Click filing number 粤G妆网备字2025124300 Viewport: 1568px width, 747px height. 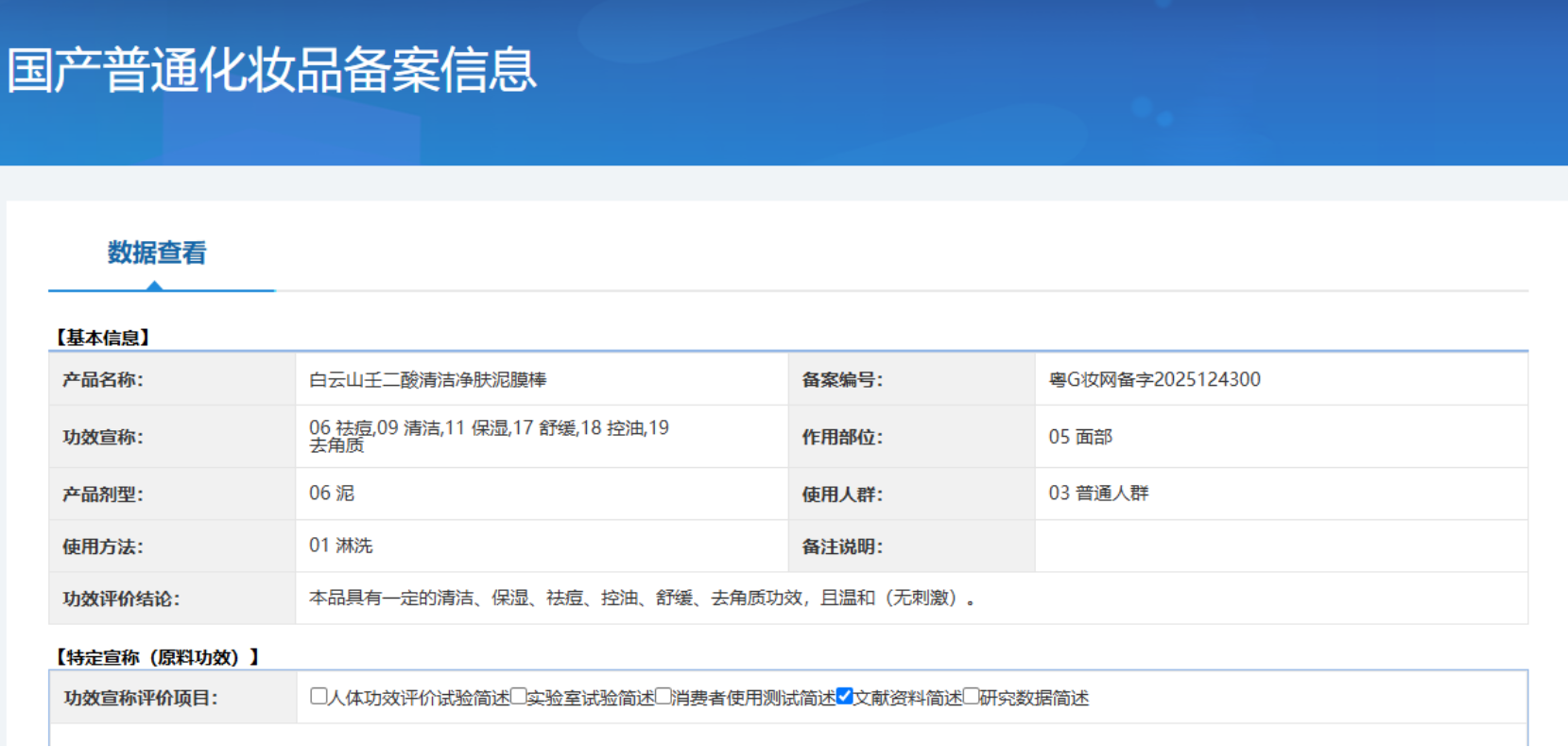1154,379
